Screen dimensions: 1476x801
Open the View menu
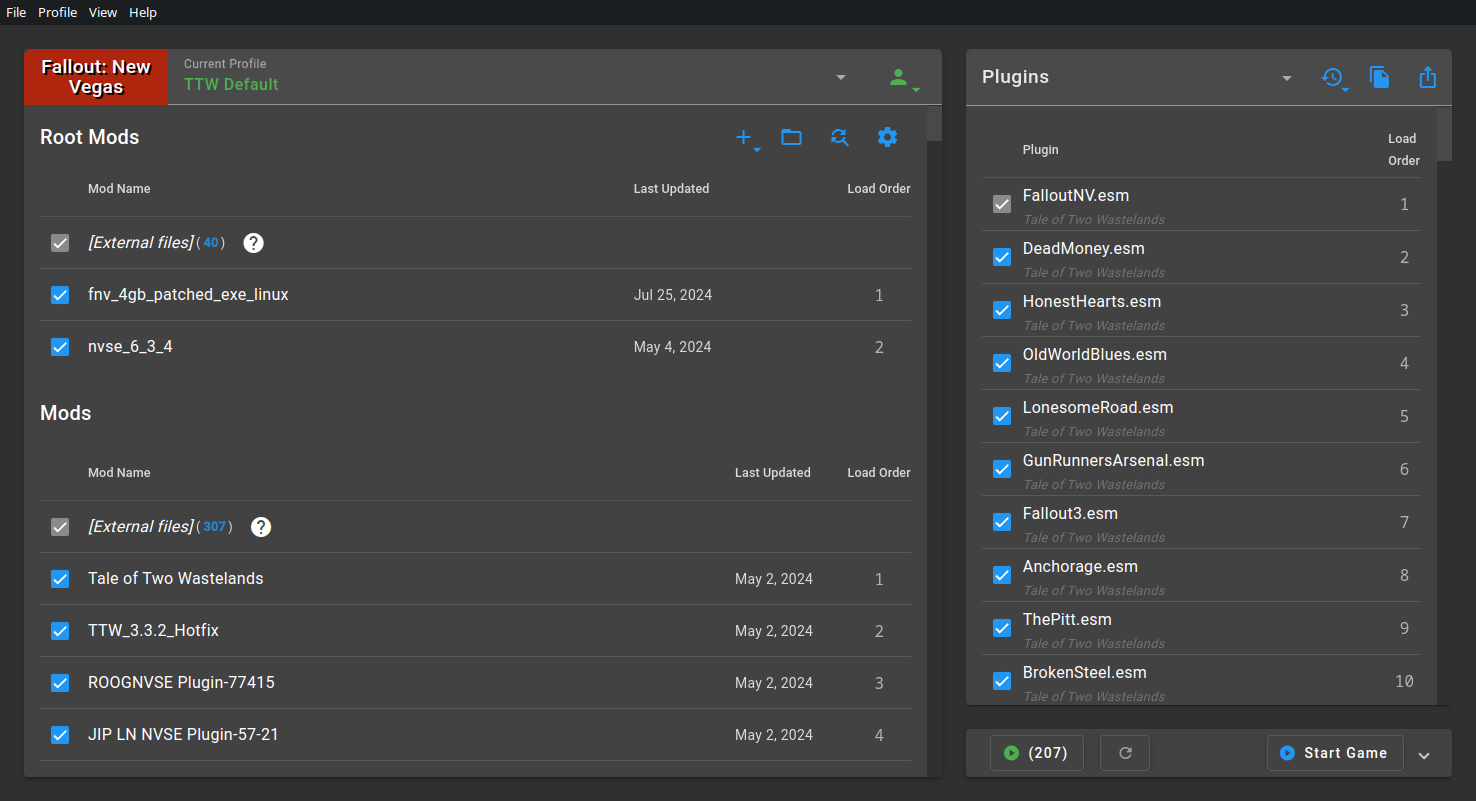point(103,12)
